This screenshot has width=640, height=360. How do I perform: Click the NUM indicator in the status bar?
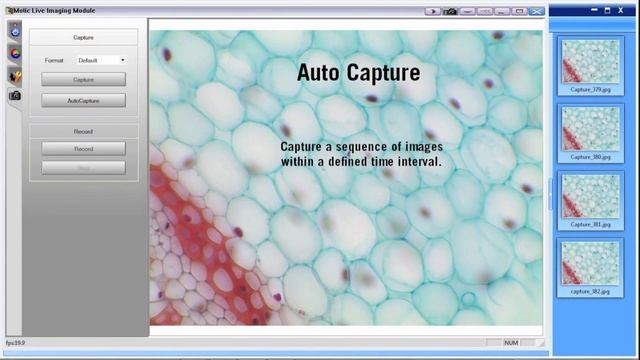pos(511,343)
